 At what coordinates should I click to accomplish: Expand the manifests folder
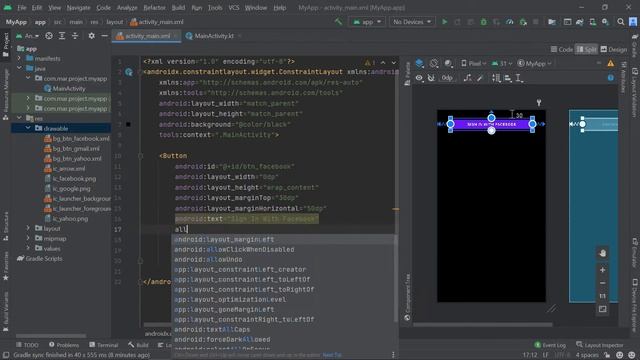pos(19,58)
